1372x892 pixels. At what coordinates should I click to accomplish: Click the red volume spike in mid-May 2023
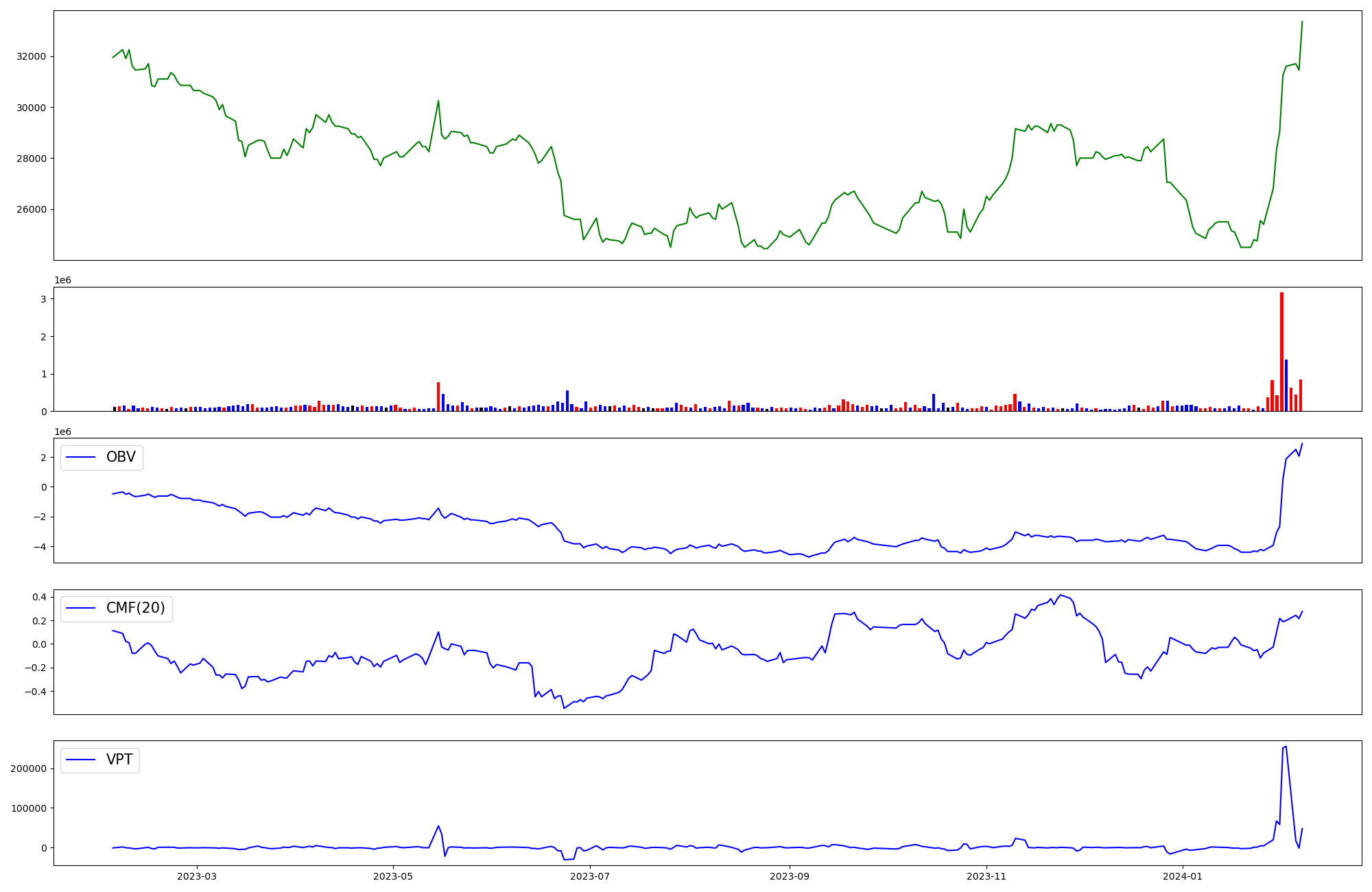pyautogui.click(x=438, y=397)
